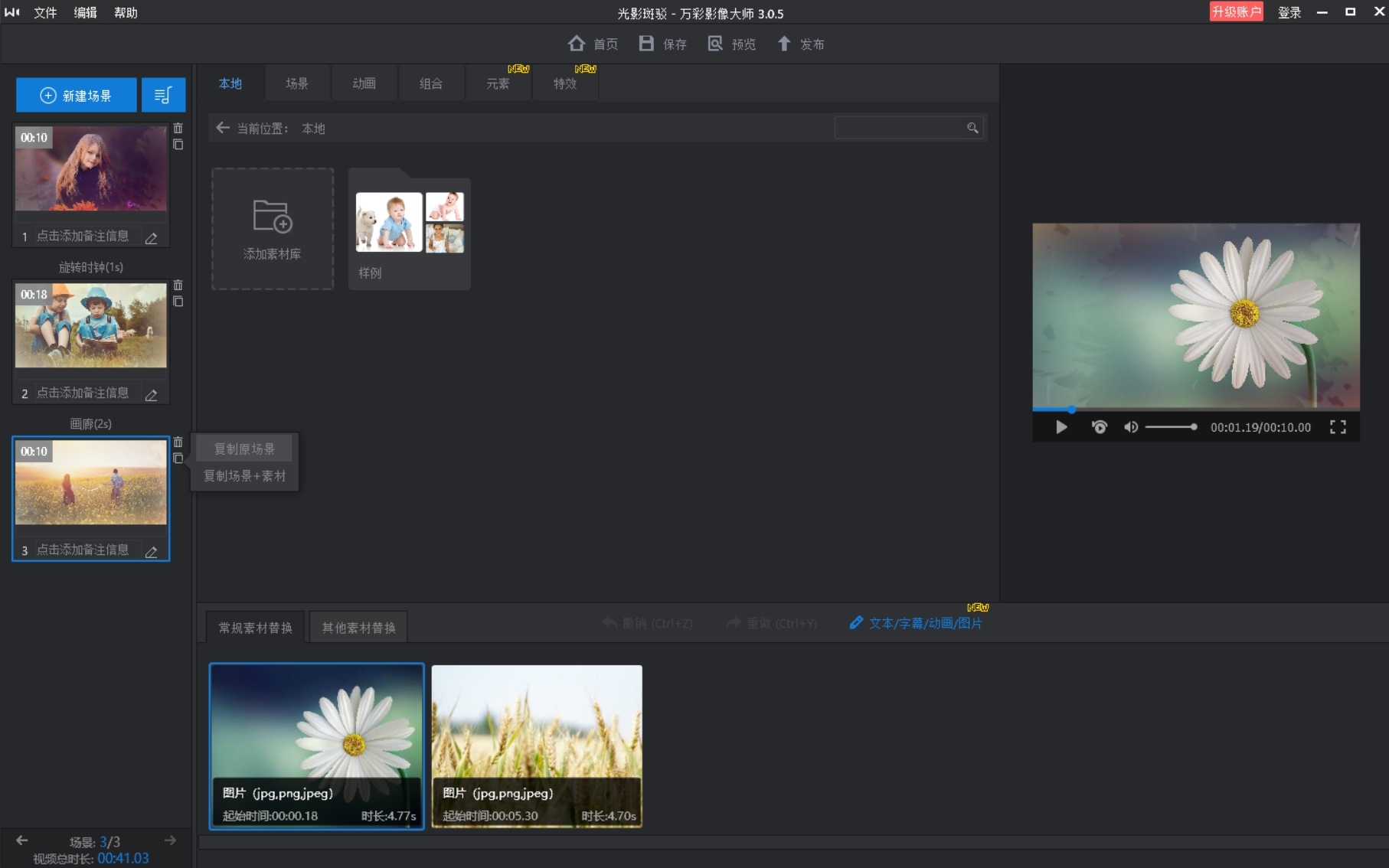This screenshot has height=868, width=1389.
Task: Open the 帮助 menu
Action: 126,12
